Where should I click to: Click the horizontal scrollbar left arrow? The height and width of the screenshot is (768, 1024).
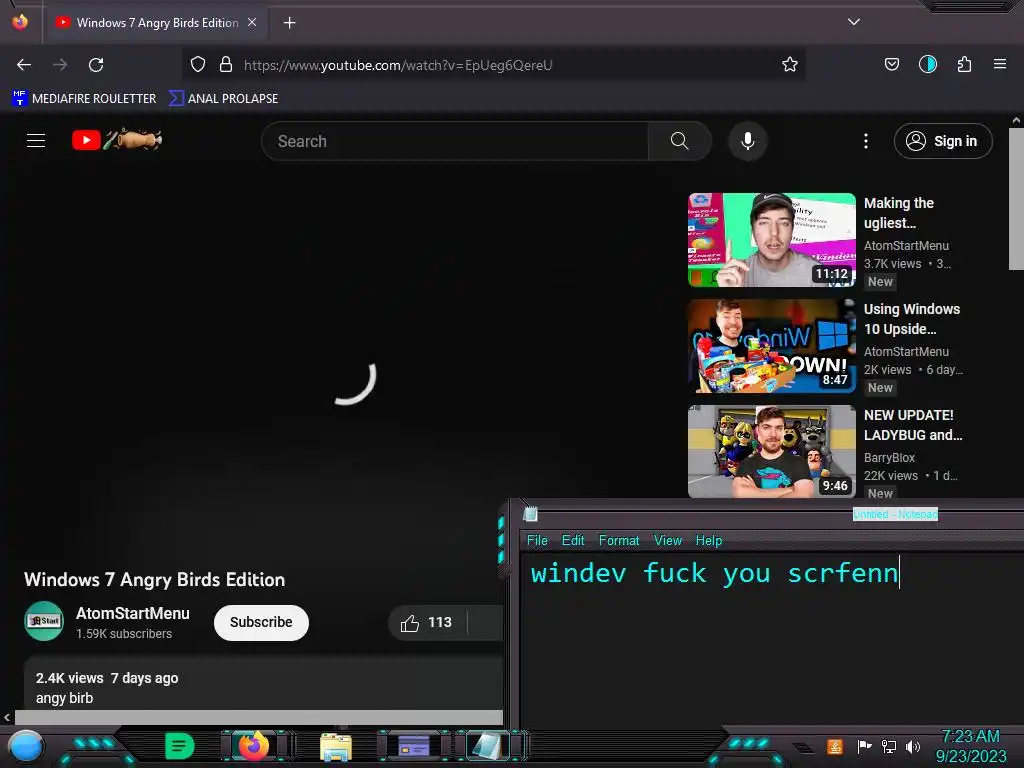tap(7, 717)
